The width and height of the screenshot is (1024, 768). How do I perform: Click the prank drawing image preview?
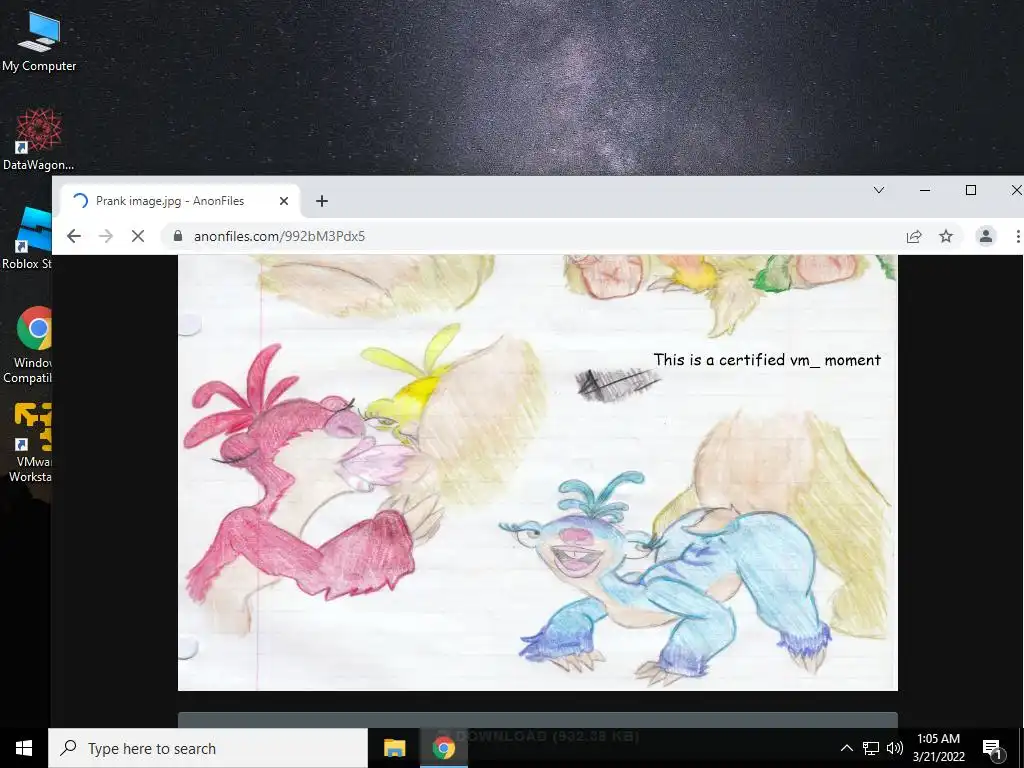(537, 473)
